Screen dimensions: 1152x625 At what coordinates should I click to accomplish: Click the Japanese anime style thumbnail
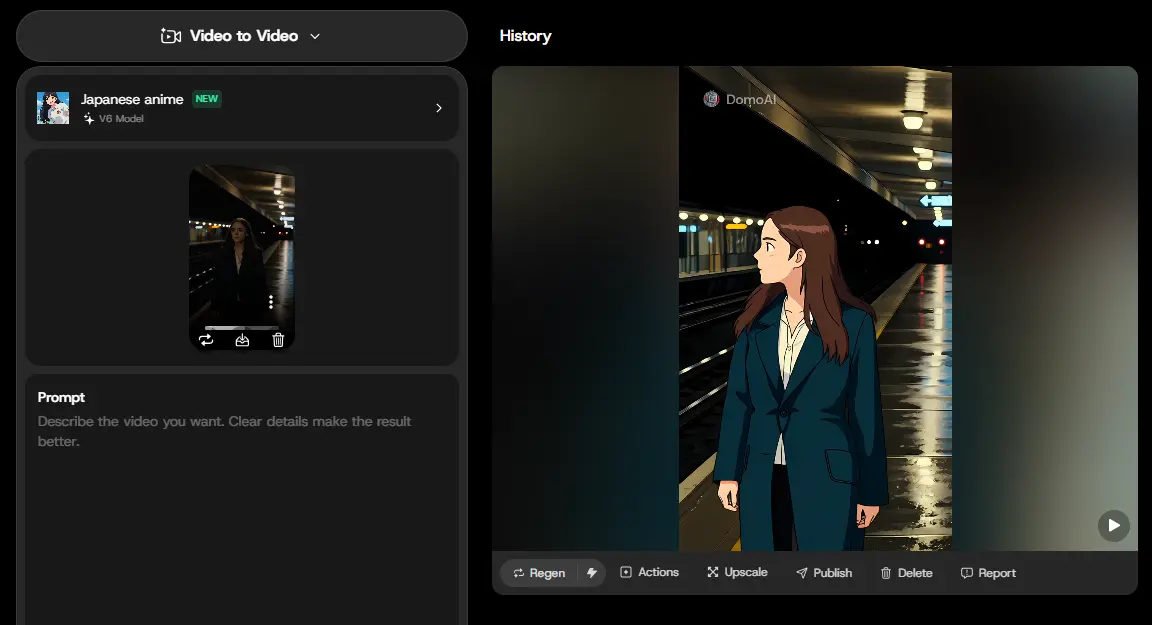(53, 108)
